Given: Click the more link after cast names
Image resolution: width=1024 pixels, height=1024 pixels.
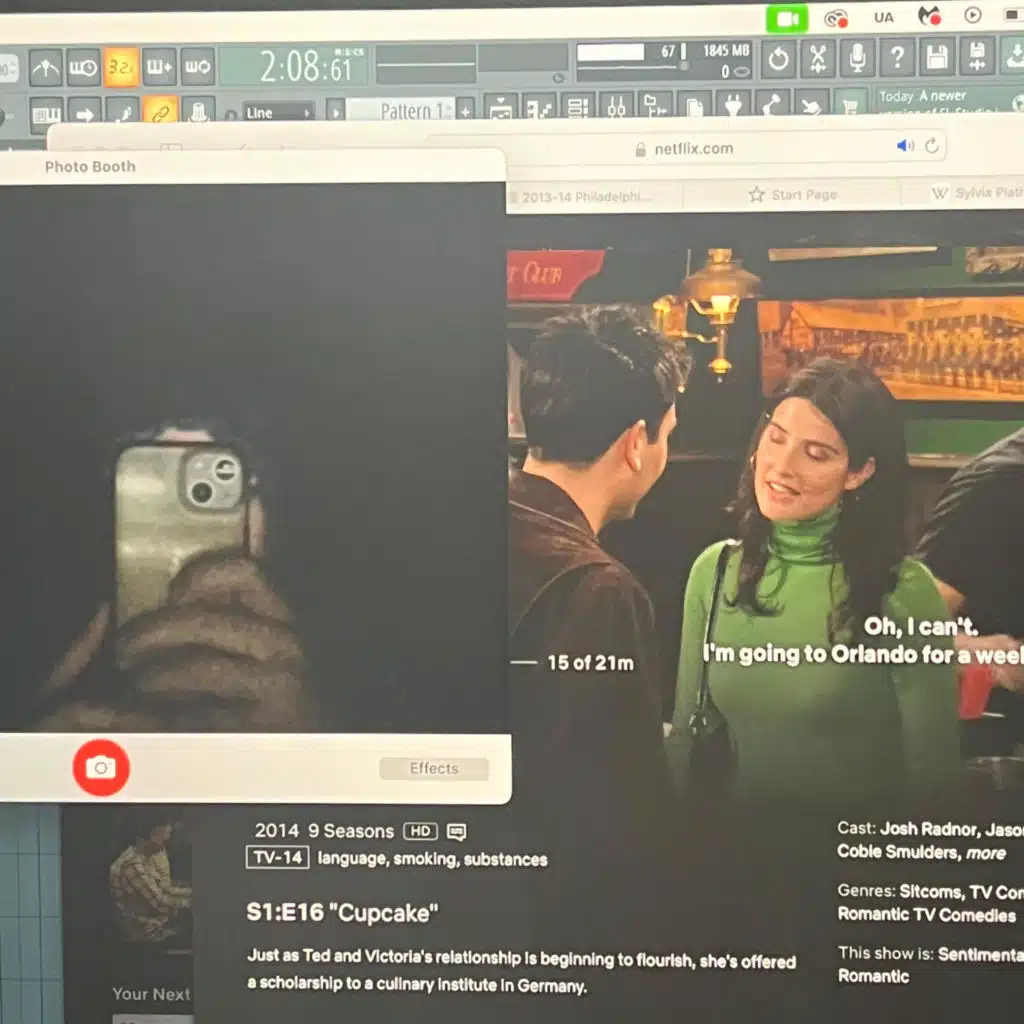Looking at the screenshot, I should click(x=985, y=853).
